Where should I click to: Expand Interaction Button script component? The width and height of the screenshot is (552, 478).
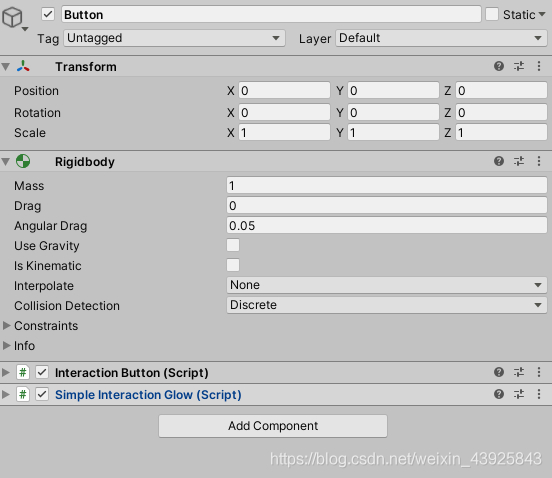click(x=6, y=372)
